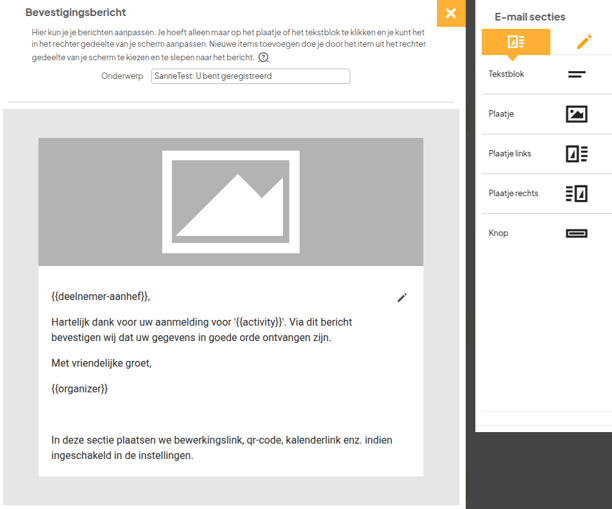
Task: Click the 'In deze sectie plaatsen we' paragraph
Action: tap(222, 448)
